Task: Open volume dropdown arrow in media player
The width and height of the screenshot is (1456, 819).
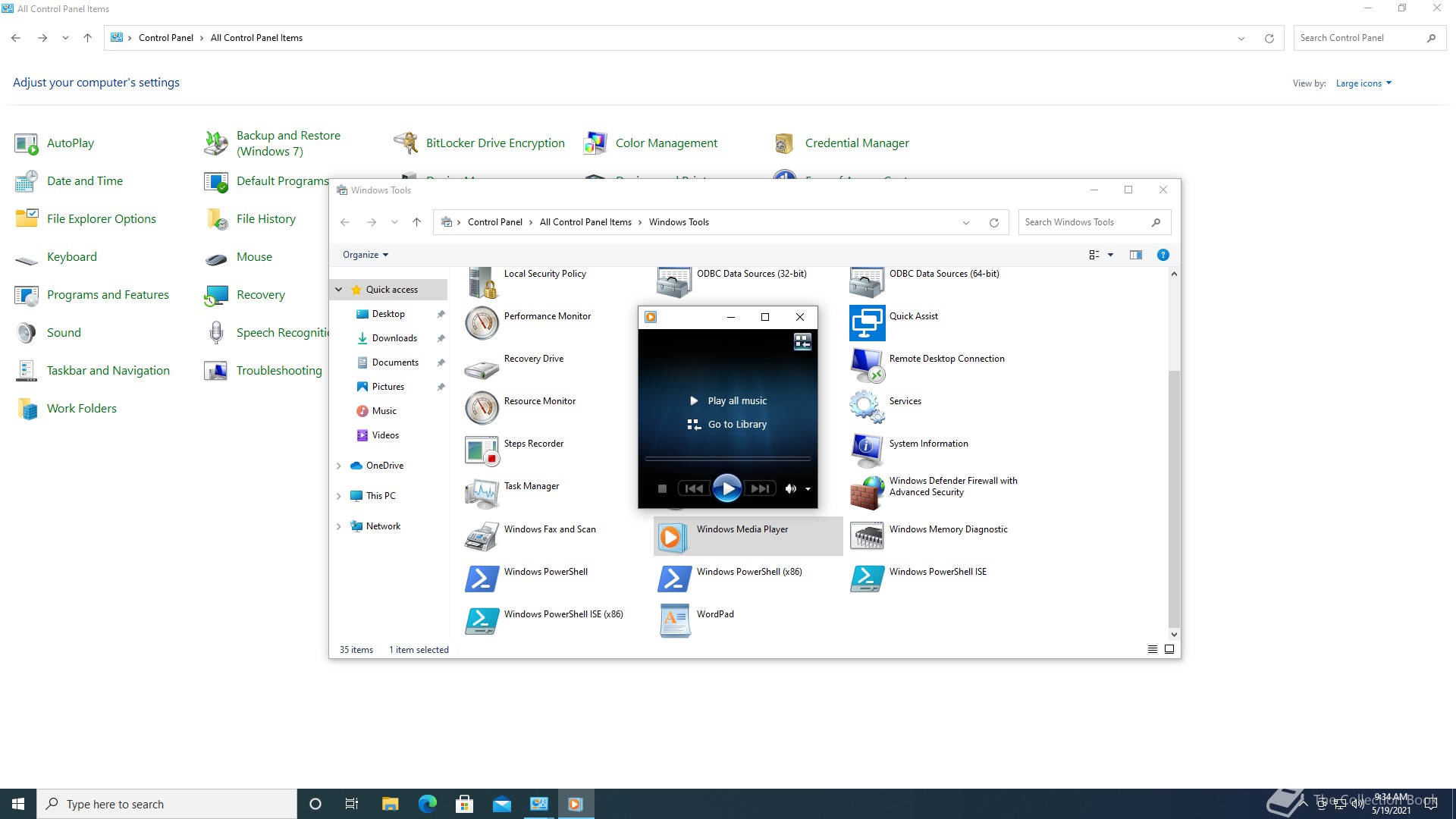Action: click(x=808, y=489)
